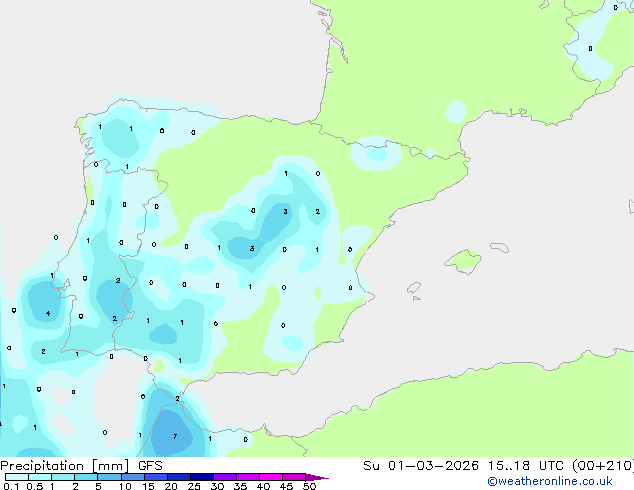Click the 0.5–1 mm legend swatch
This screenshot has height=490, width=634.
point(40,477)
